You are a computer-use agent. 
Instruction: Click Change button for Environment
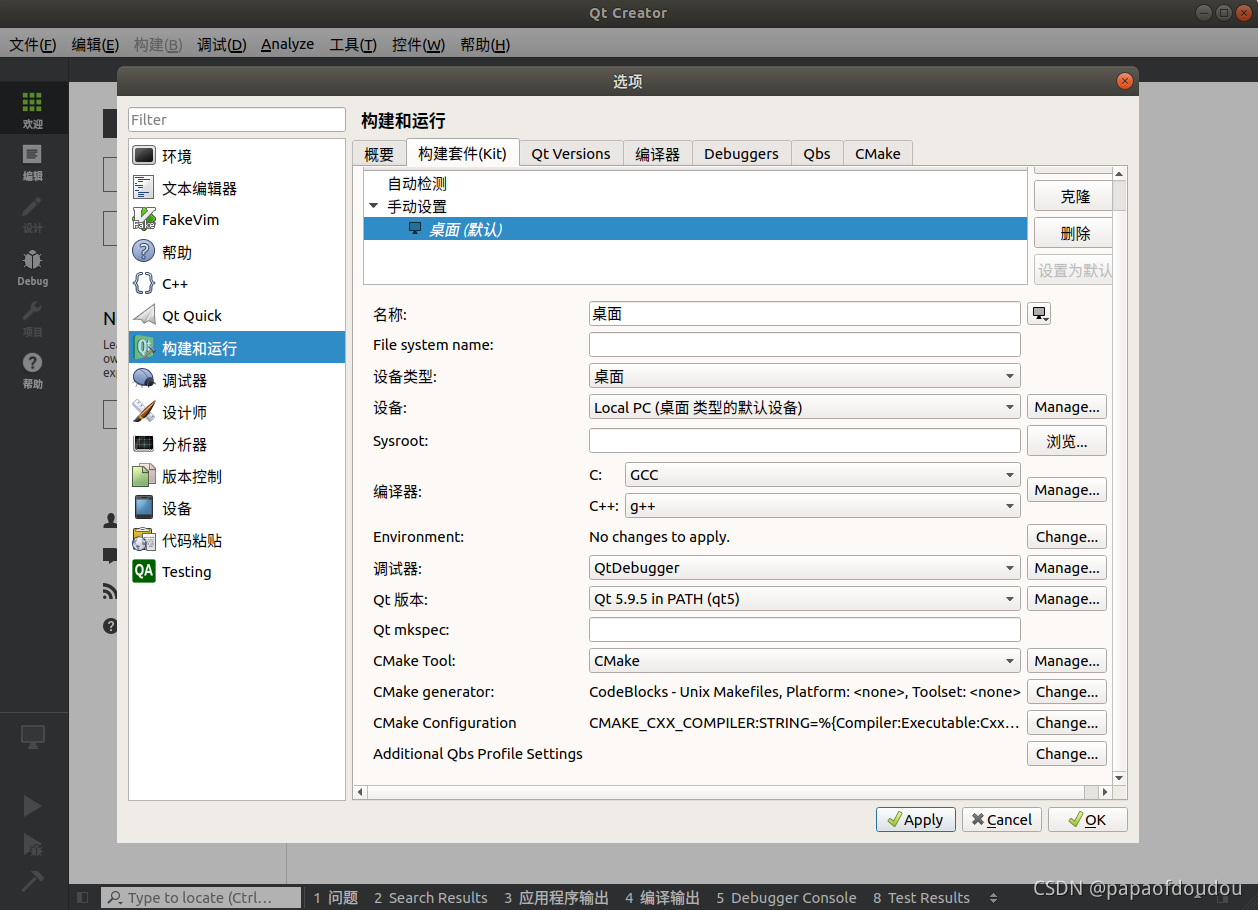tap(1067, 537)
